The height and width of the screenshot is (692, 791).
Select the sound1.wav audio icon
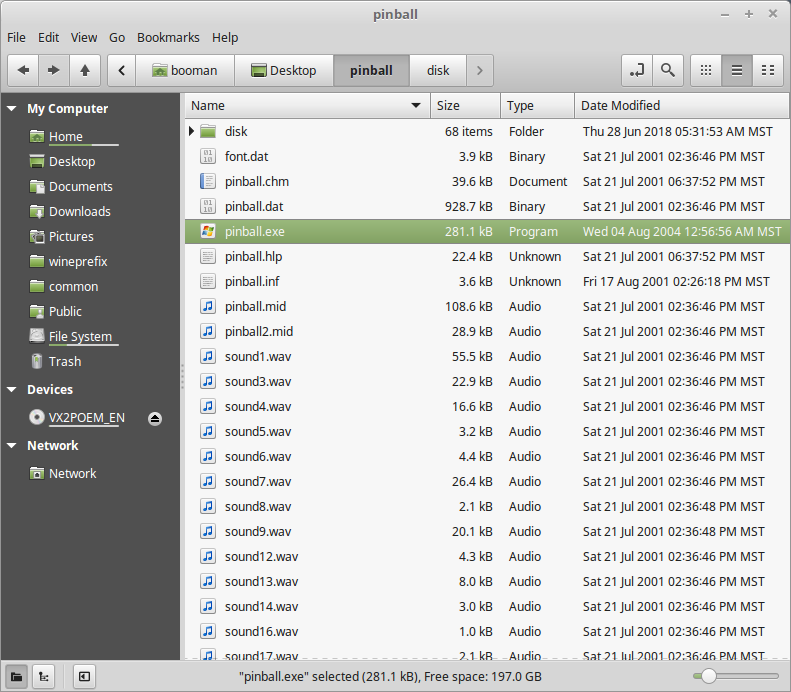tap(208, 357)
